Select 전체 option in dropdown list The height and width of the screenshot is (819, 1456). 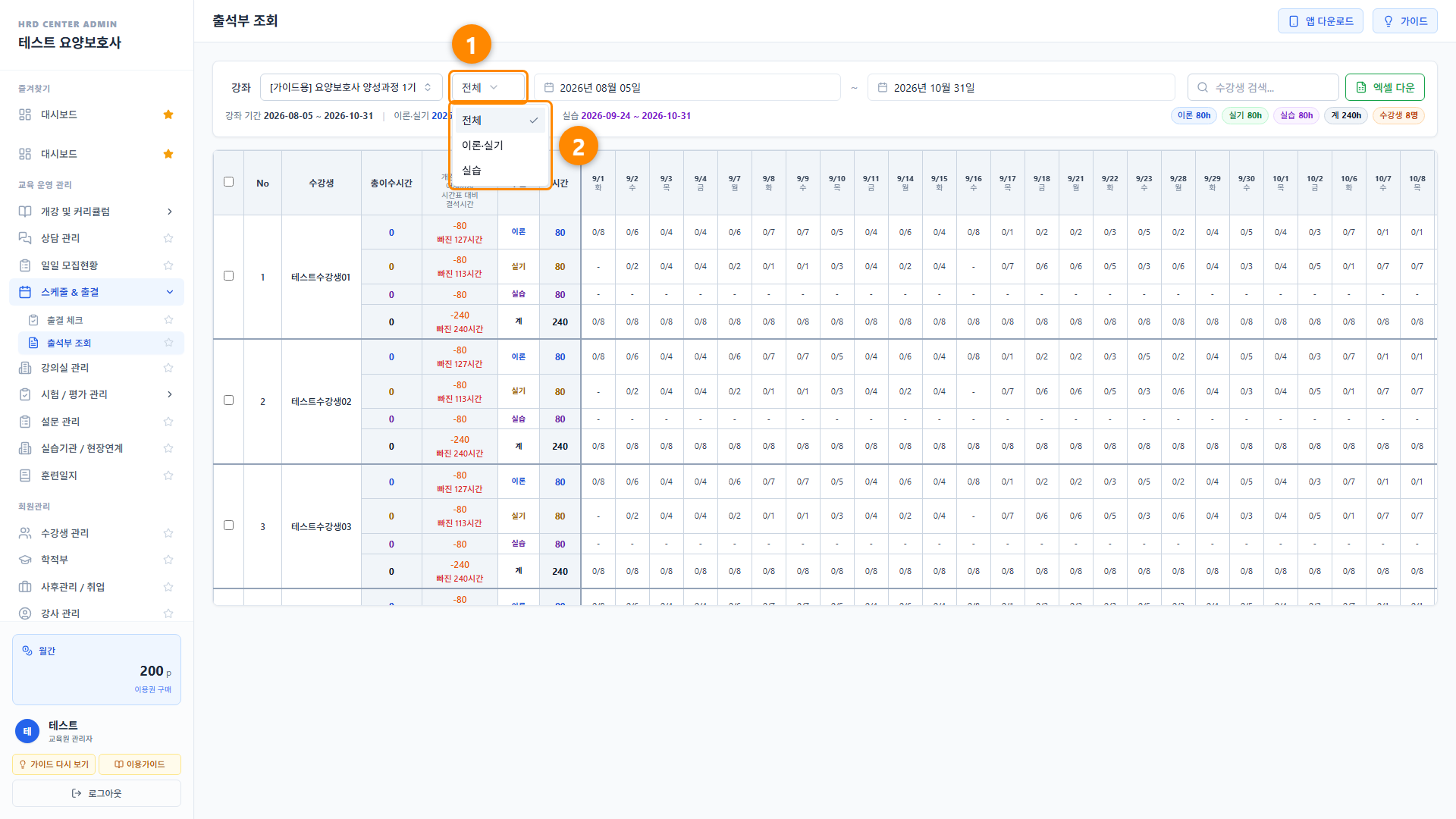(500, 121)
